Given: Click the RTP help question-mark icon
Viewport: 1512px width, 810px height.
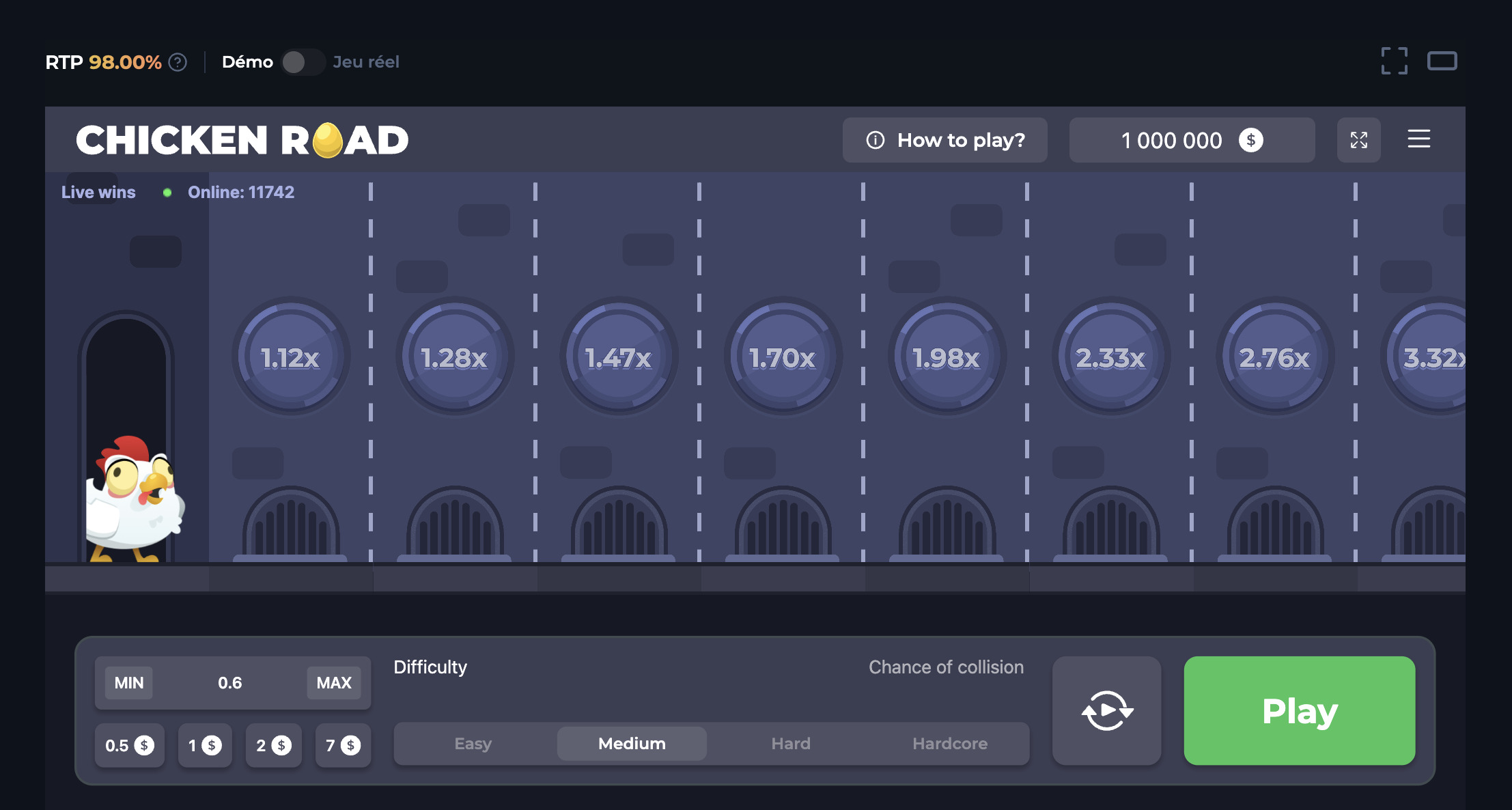Looking at the screenshot, I should (x=178, y=62).
